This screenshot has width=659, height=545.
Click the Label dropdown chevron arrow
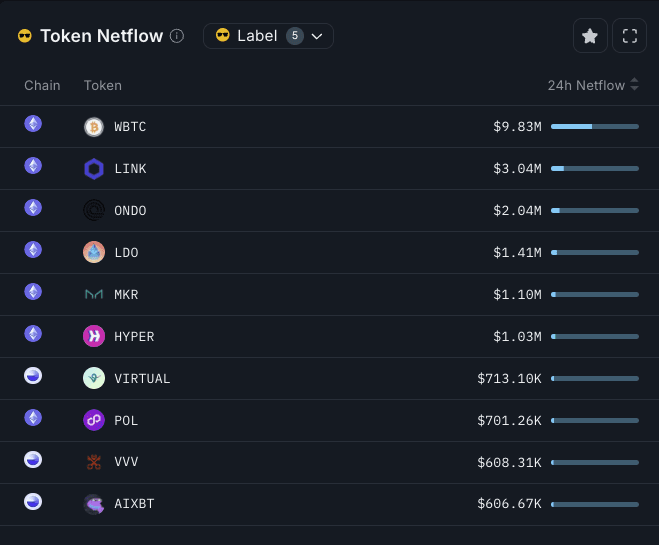click(x=318, y=36)
